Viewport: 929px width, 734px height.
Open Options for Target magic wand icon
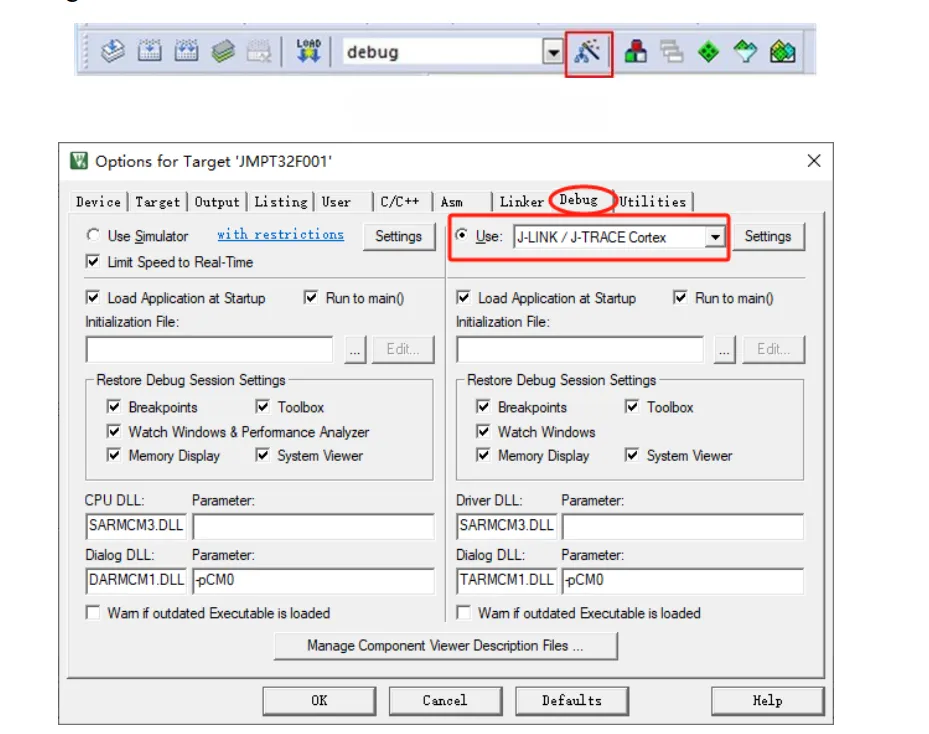click(x=588, y=52)
